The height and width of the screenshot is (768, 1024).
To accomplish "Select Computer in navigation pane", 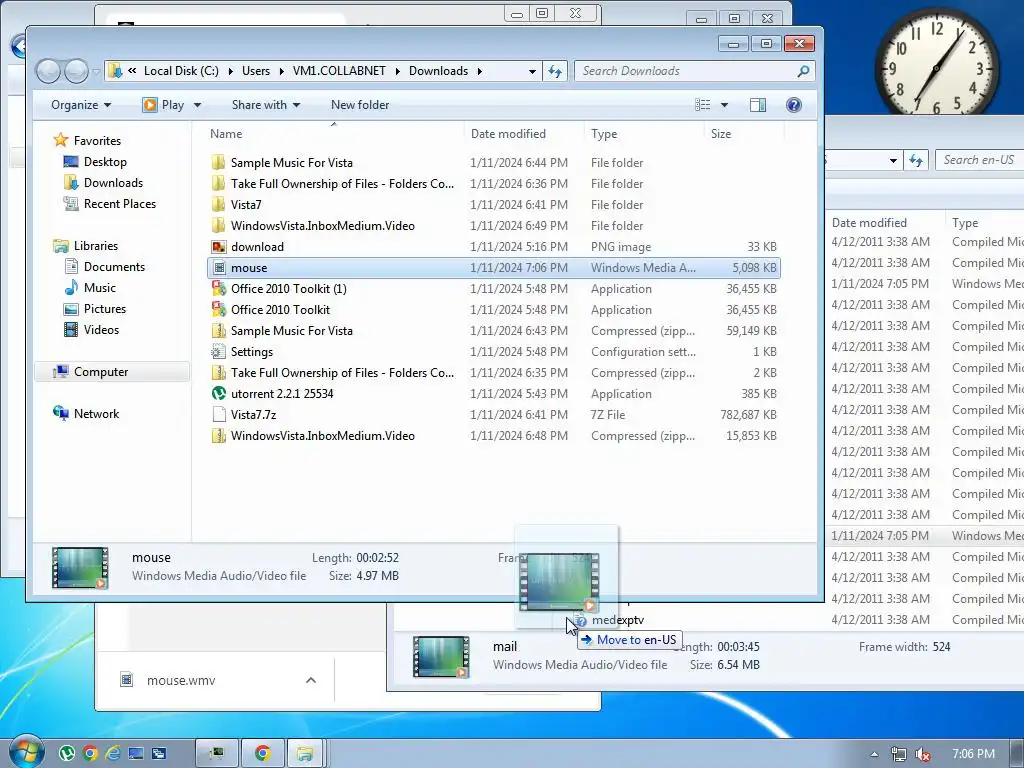I will 101,372.
